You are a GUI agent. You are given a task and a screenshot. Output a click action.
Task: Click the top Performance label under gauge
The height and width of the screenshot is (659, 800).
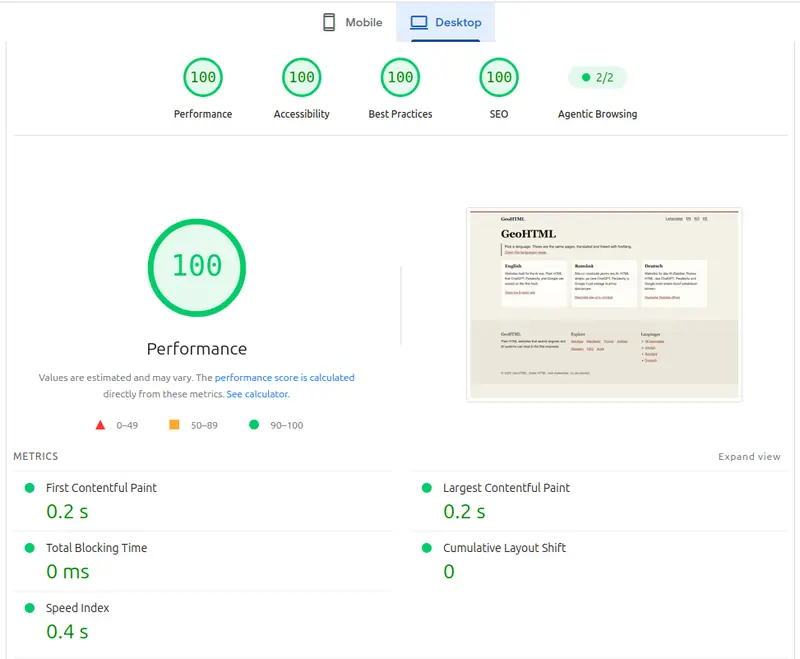(203, 114)
